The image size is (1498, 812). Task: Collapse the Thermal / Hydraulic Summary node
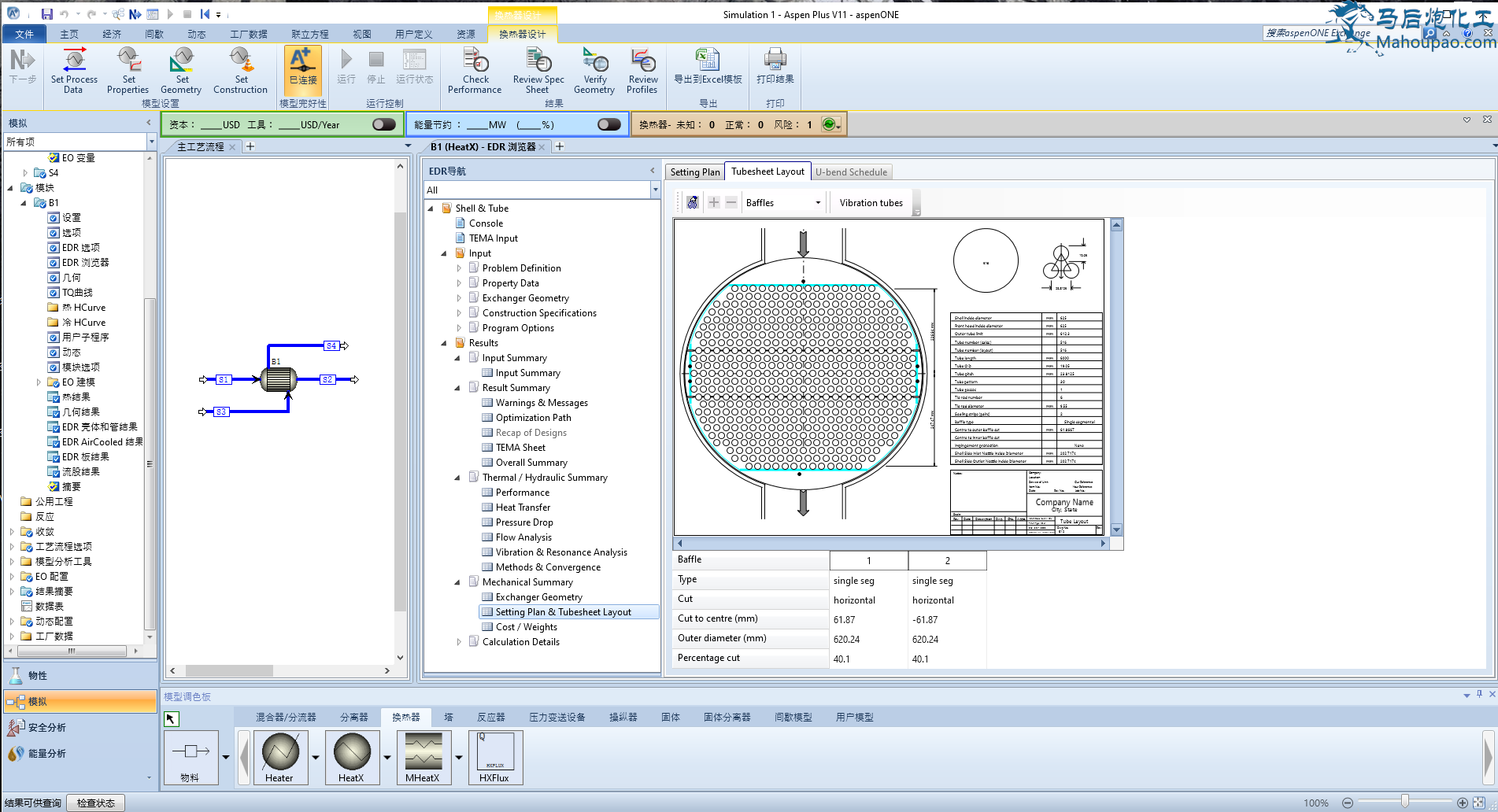click(x=457, y=478)
